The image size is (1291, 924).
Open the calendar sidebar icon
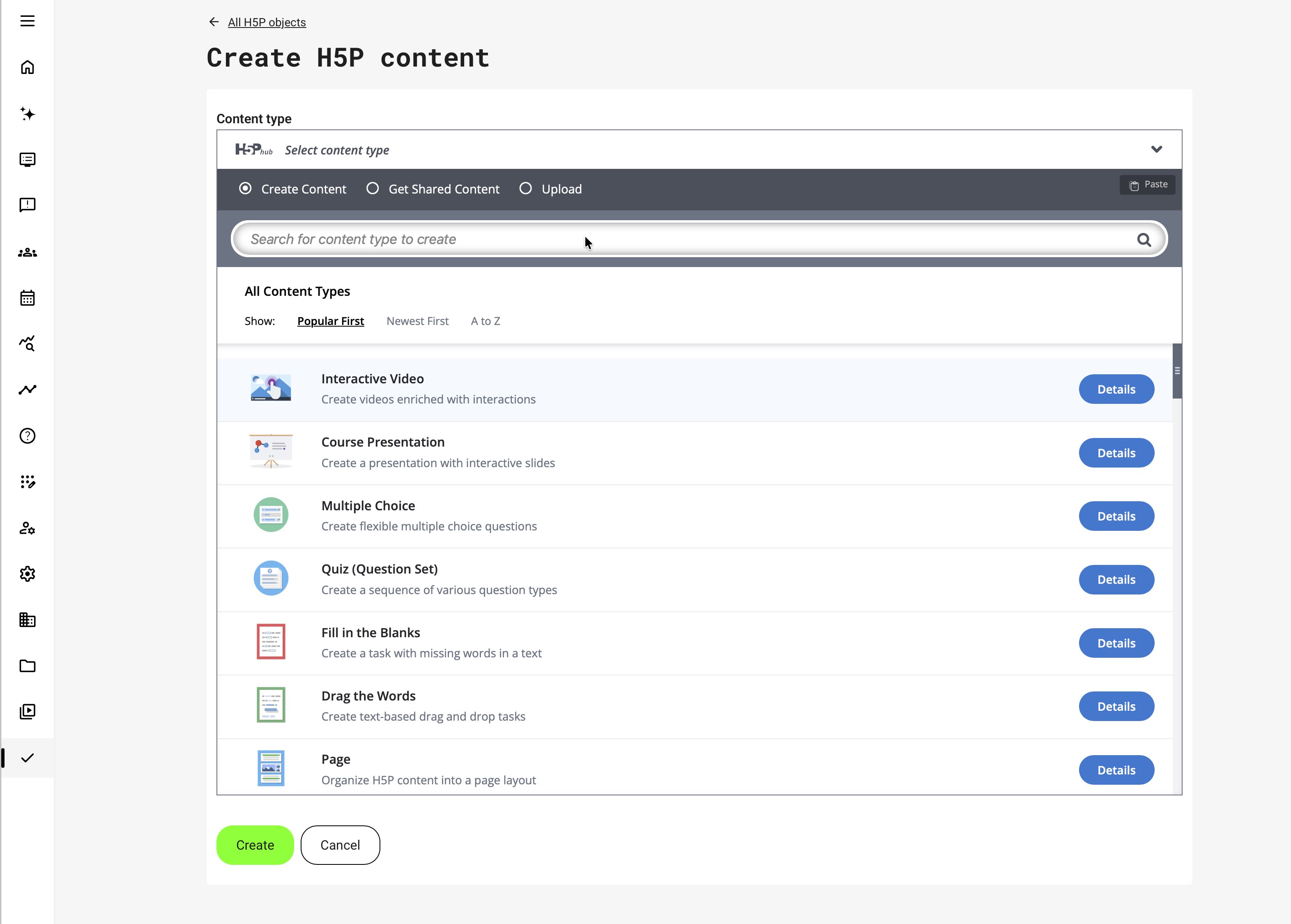pyautogui.click(x=27, y=297)
